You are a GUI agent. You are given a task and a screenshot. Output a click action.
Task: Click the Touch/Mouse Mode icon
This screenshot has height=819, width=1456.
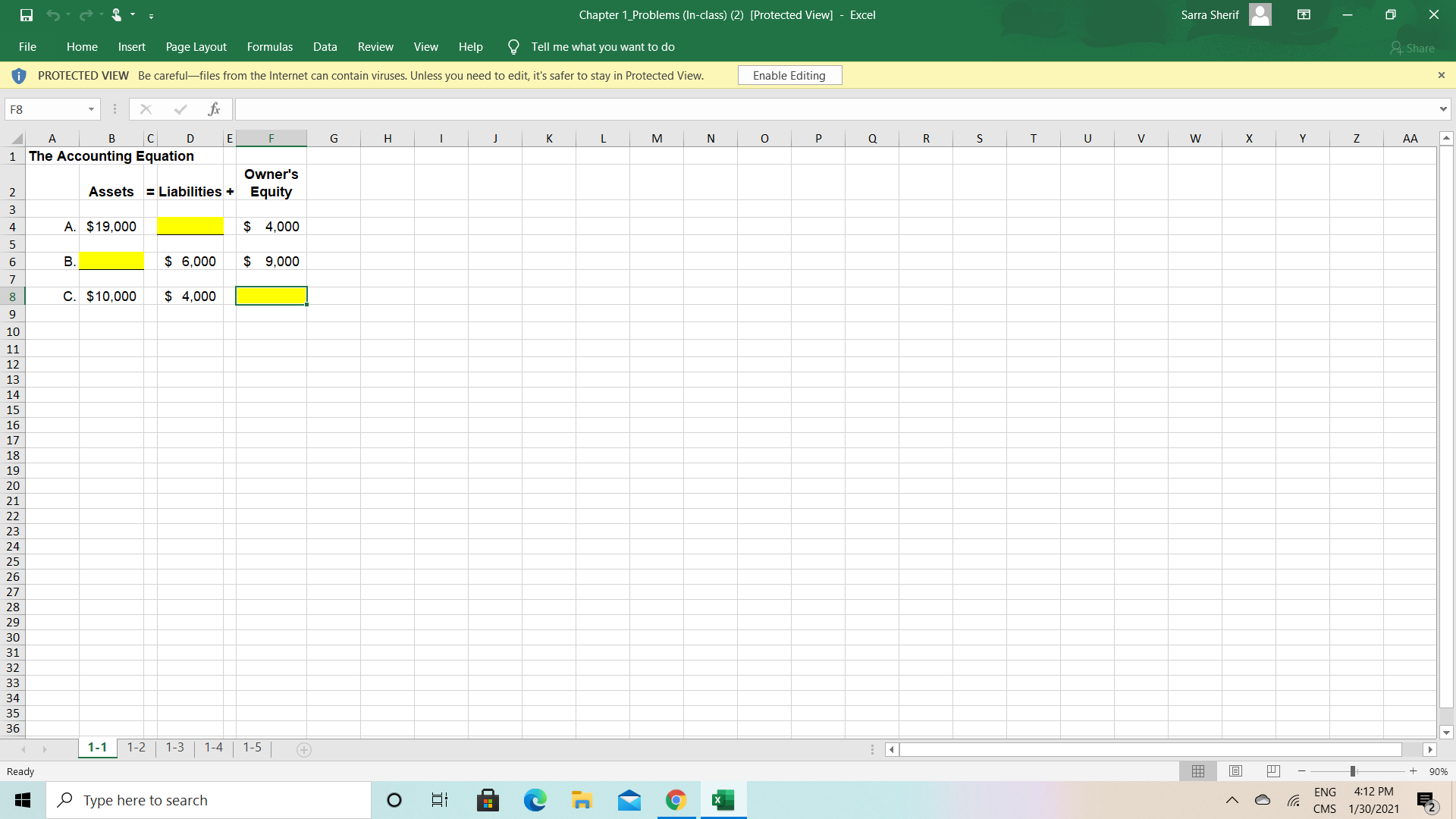click(117, 14)
